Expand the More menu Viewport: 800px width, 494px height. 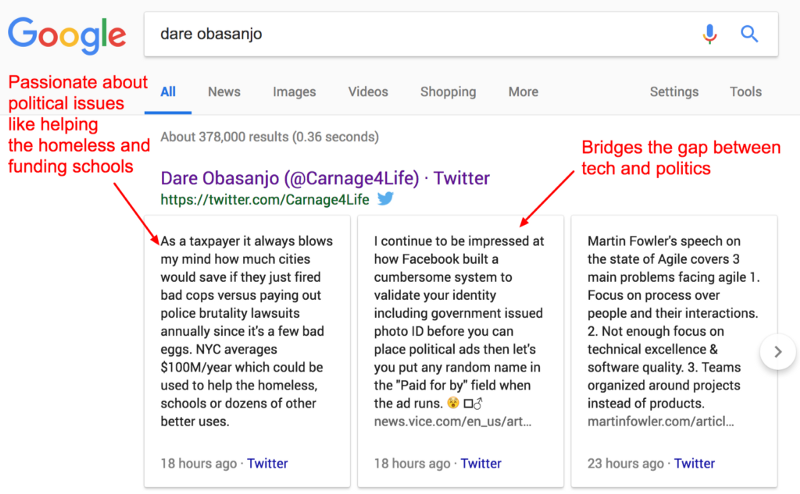coord(523,92)
